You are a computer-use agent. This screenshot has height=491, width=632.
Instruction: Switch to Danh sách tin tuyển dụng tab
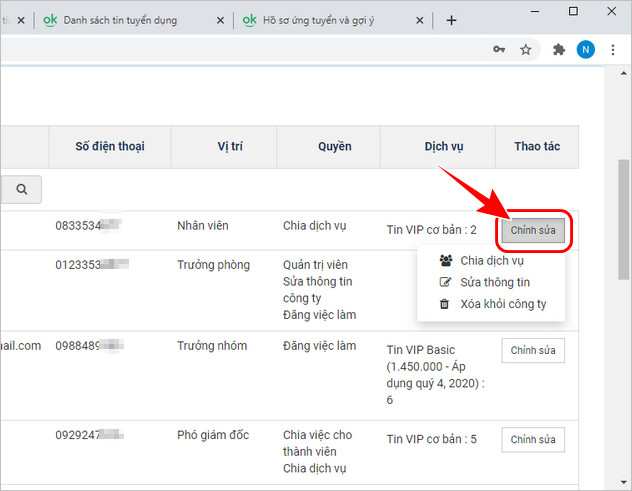118,20
